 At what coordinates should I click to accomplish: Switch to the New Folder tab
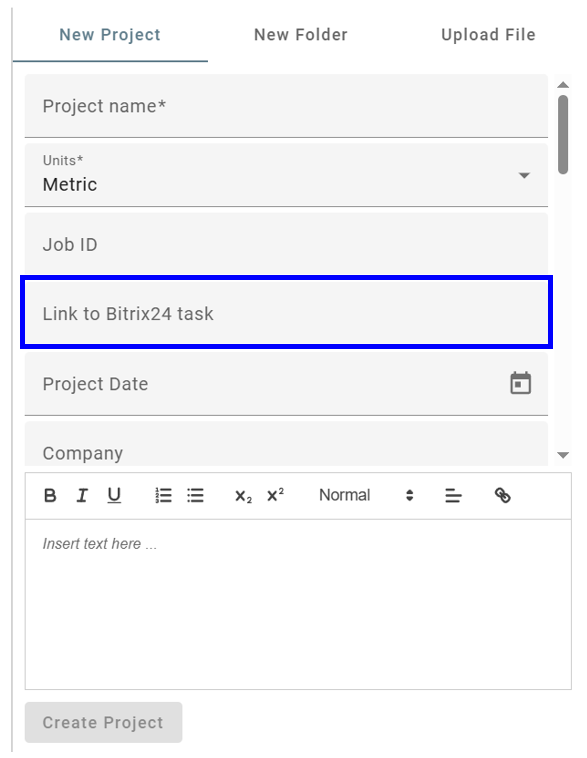[301, 35]
